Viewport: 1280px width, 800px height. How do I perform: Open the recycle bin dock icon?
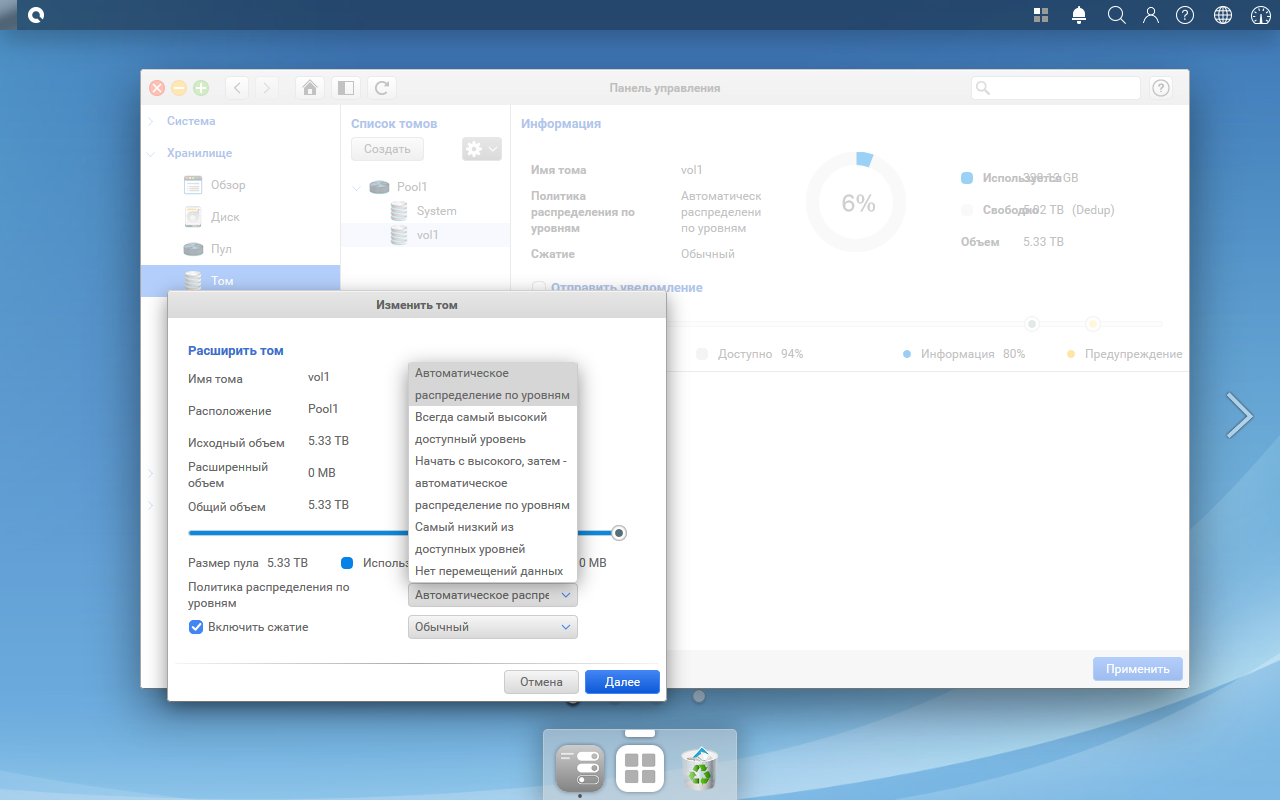(x=699, y=768)
